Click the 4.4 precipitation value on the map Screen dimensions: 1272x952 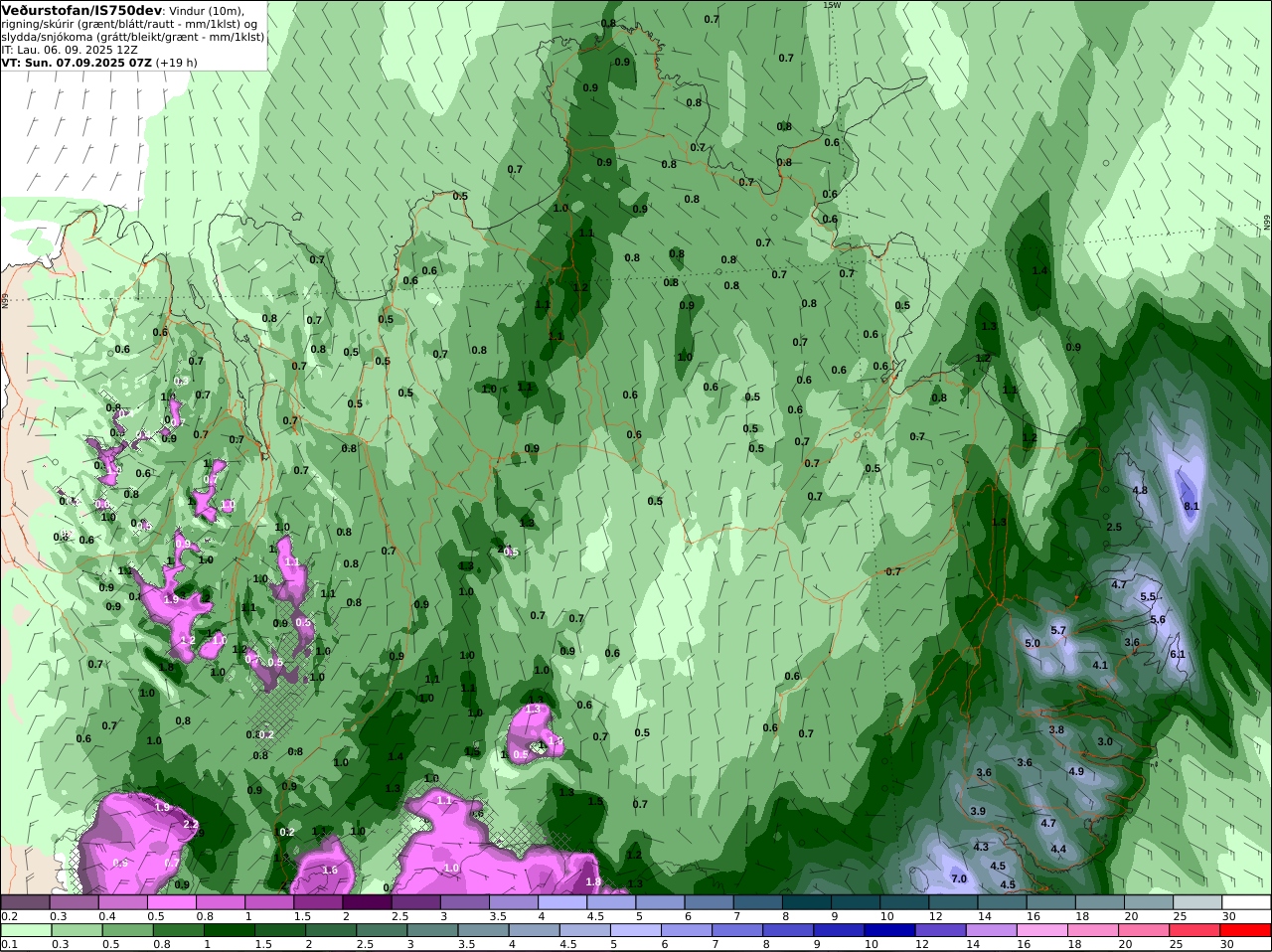(x=1058, y=849)
